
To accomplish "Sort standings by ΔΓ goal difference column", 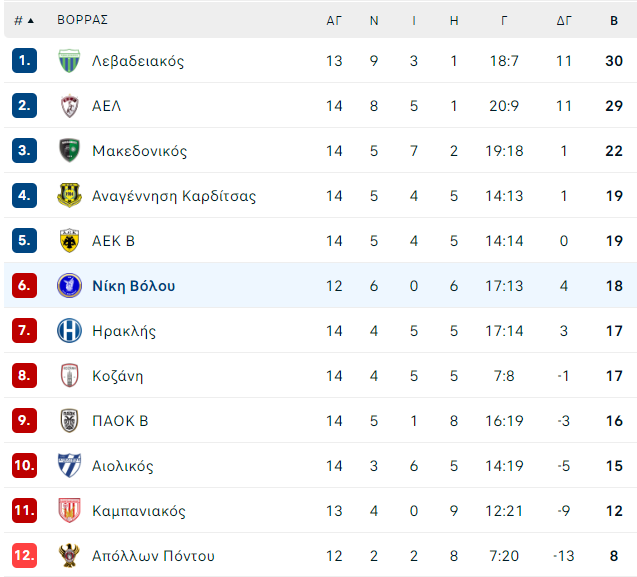I will click(x=563, y=20).
